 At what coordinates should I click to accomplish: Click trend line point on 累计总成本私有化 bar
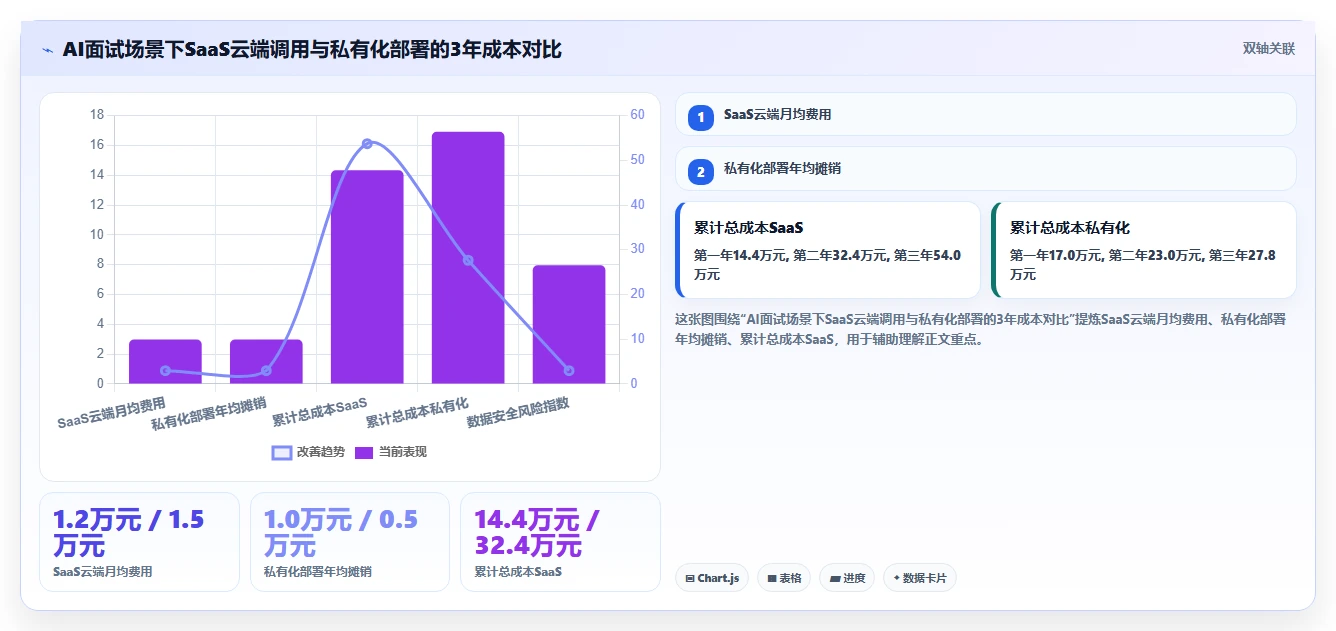pyautogui.click(x=468, y=260)
